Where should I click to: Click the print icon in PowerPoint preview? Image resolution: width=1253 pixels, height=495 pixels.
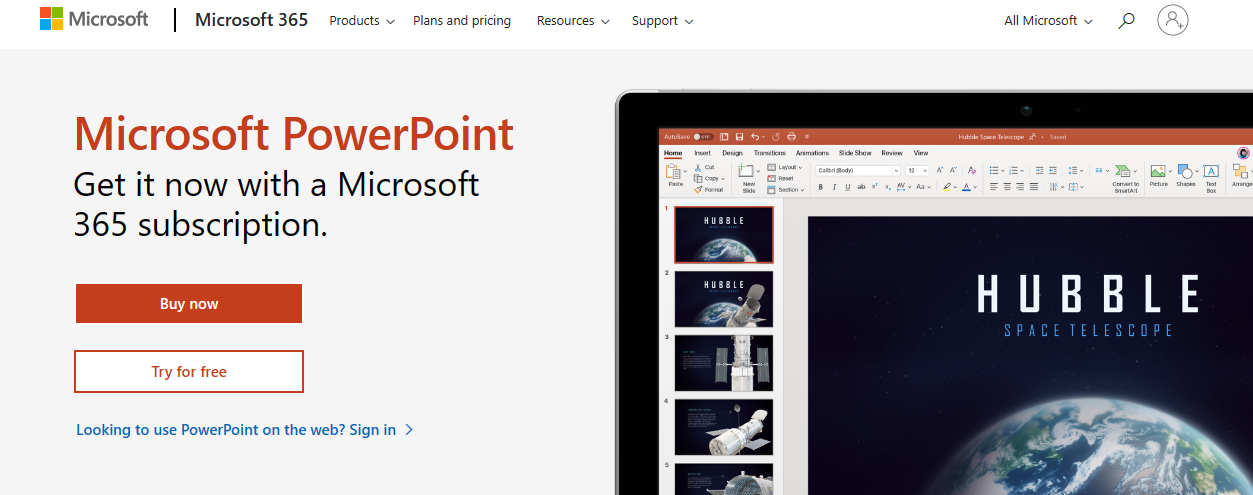point(791,137)
